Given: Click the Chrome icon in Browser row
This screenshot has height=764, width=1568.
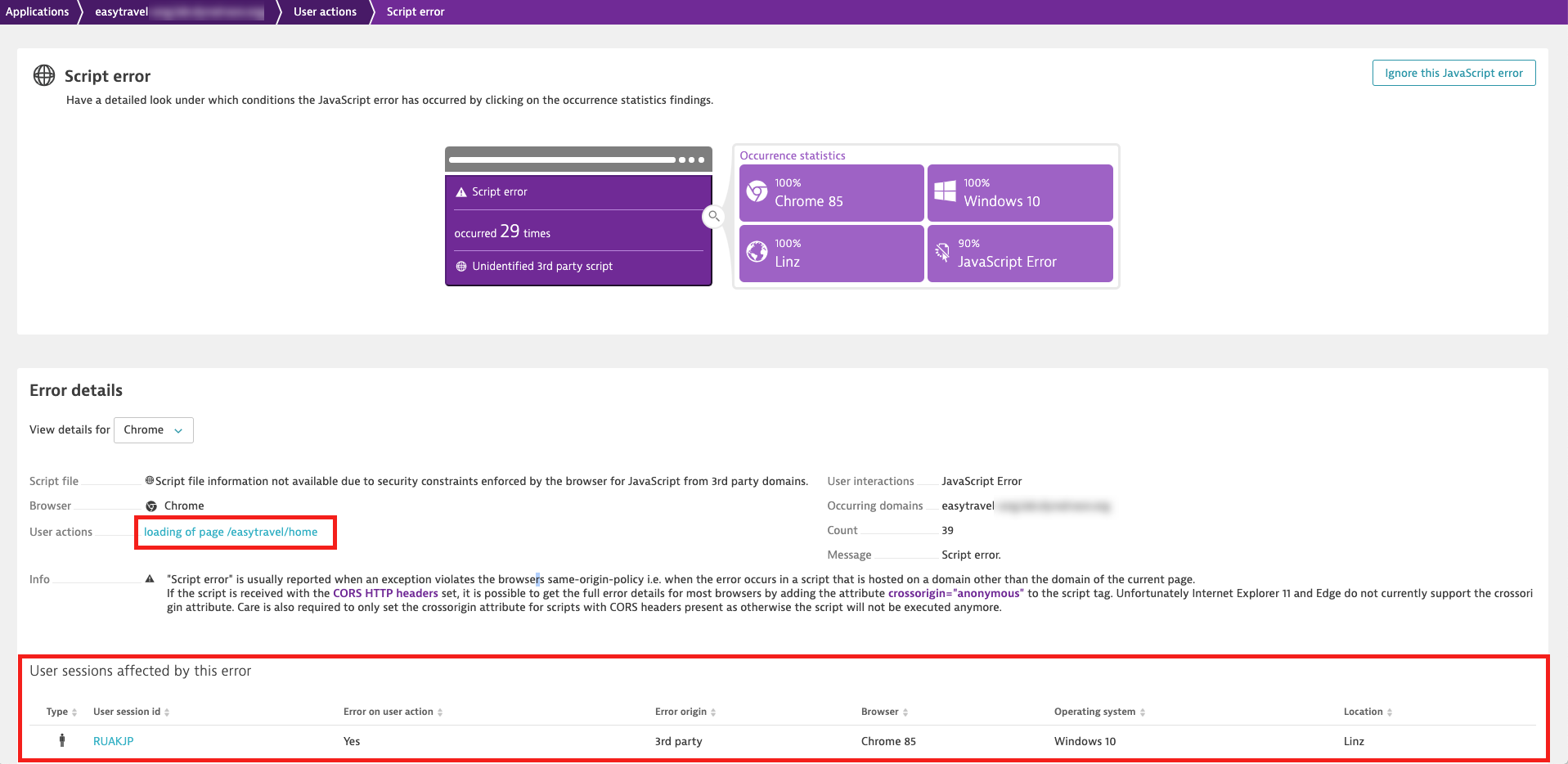Looking at the screenshot, I should (x=151, y=506).
